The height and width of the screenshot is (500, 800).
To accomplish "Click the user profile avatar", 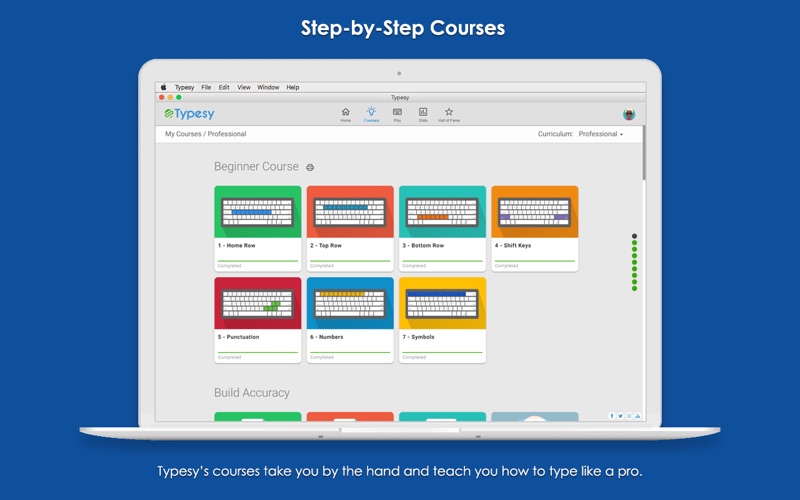I will tap(629, 114).
